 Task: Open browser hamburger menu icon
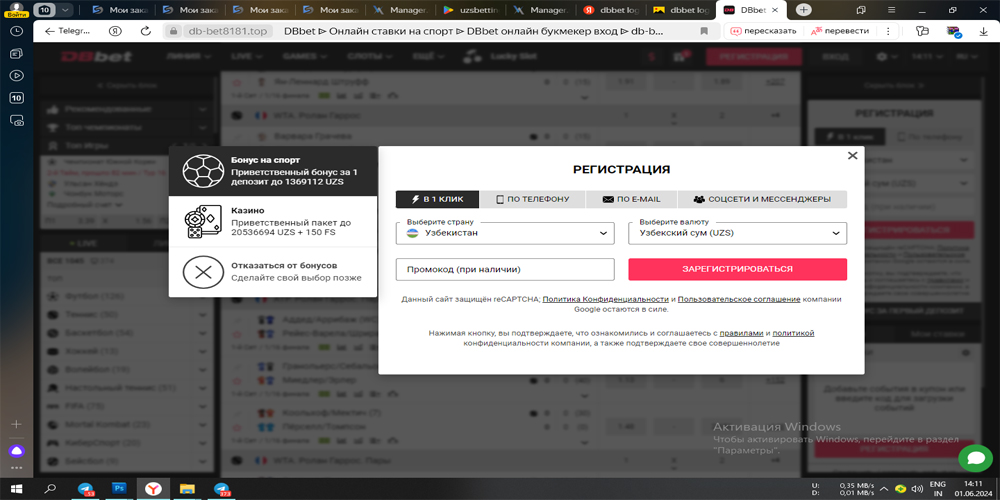891,10
